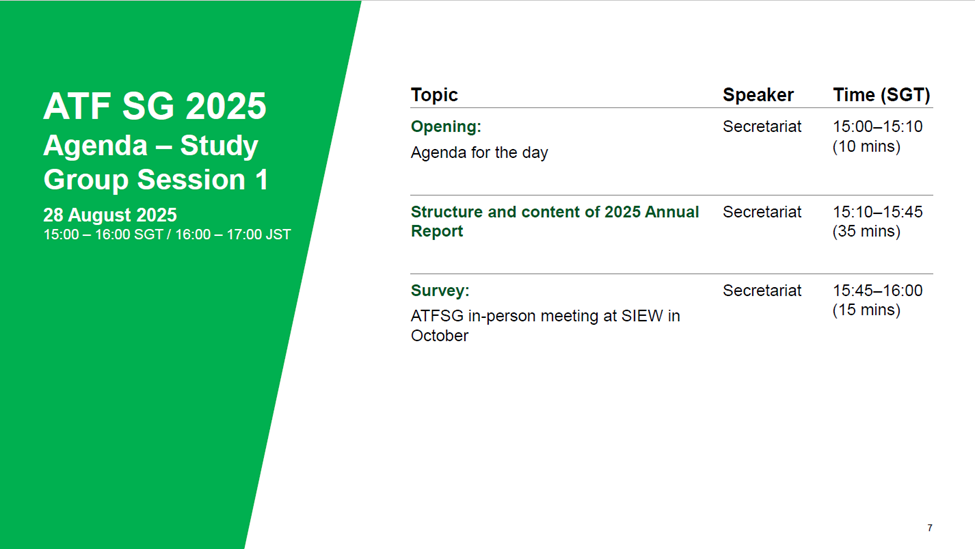Select the "15:10–15:45" time entry
The height and width of the screenshot is (549, 975).
pos(877,212)
